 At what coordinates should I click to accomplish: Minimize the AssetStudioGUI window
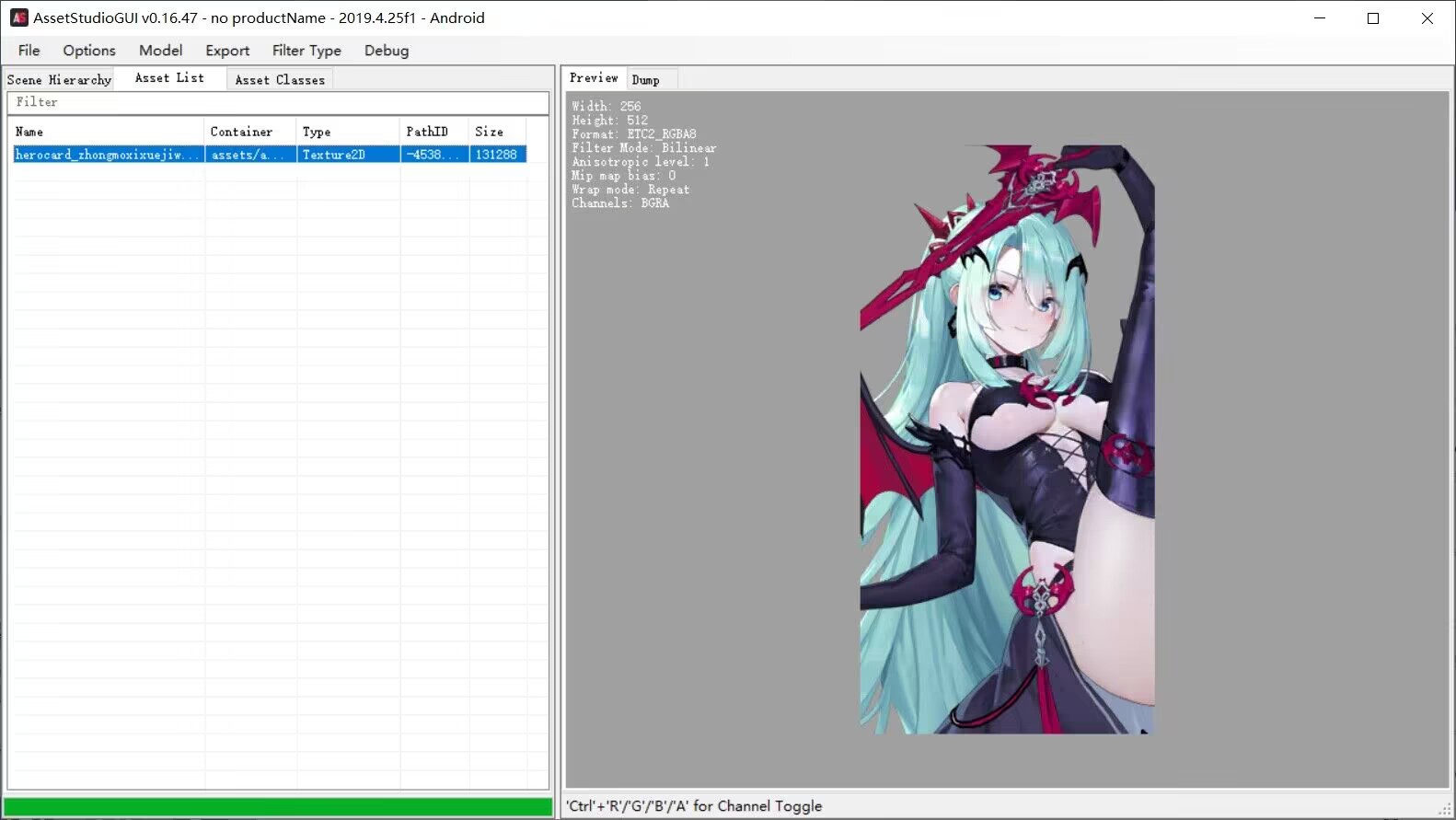point(1320,17)
